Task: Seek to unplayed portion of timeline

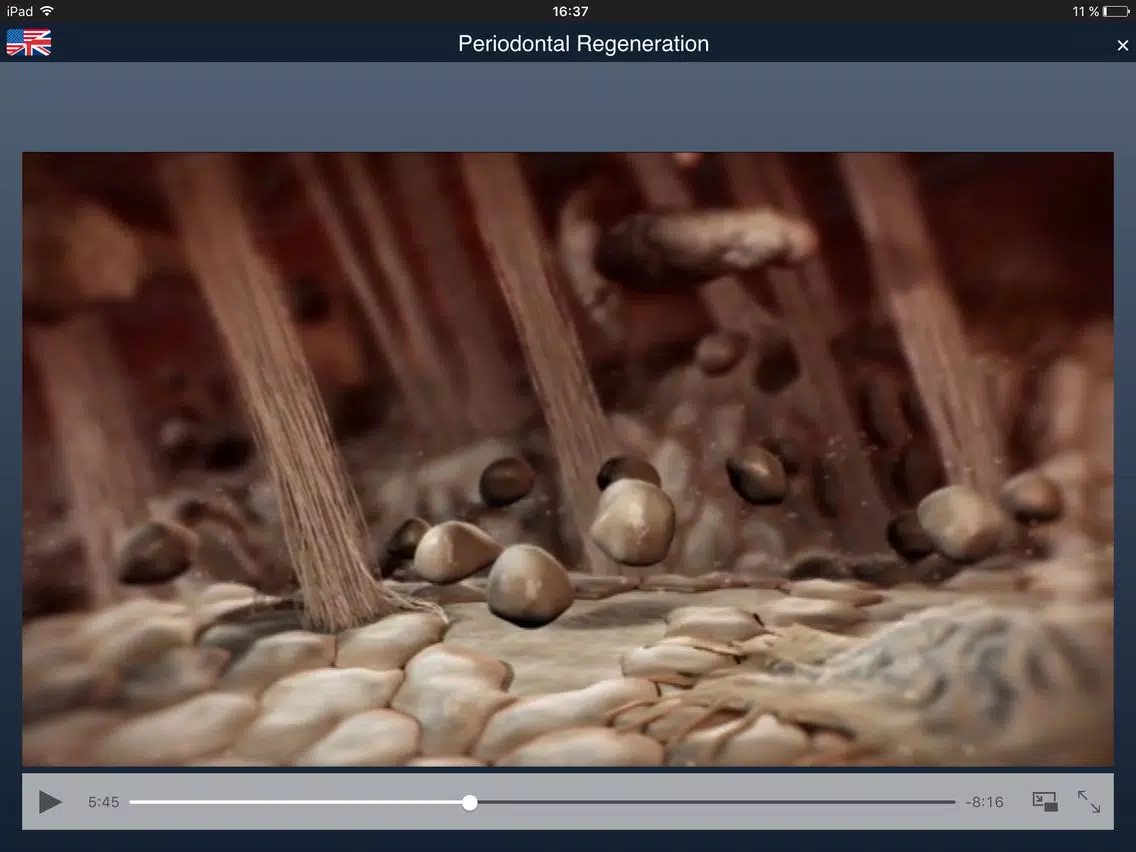Action: (716, 802)
